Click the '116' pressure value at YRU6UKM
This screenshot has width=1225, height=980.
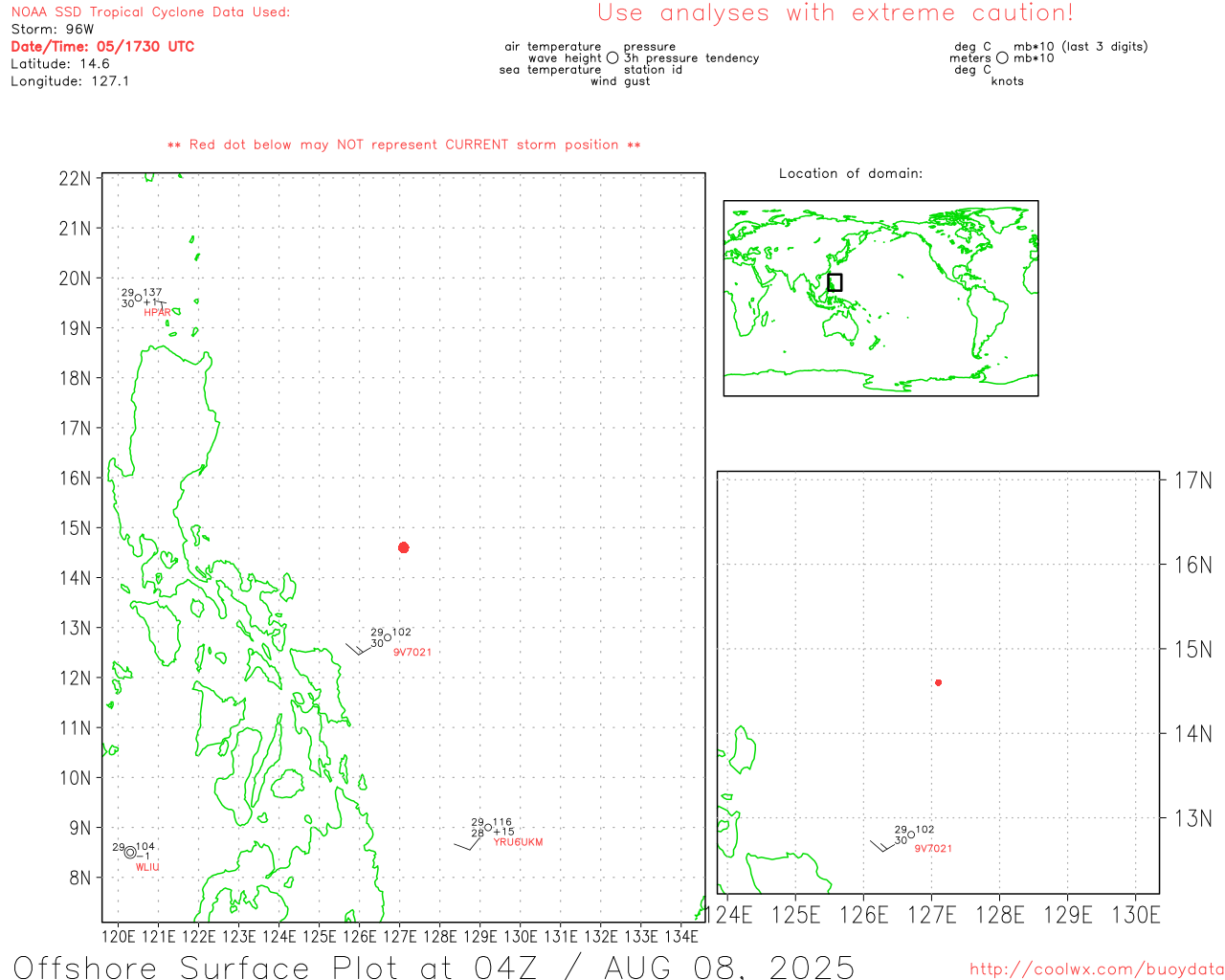[x=502, y=822]
